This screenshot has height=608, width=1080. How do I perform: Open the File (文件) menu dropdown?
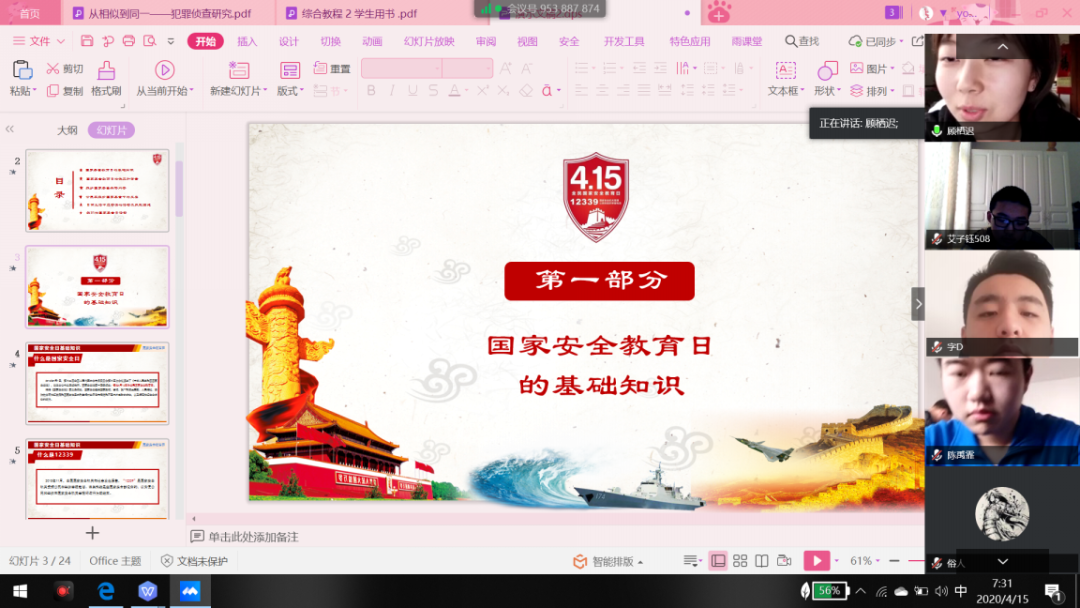click(x=40, y=41)
